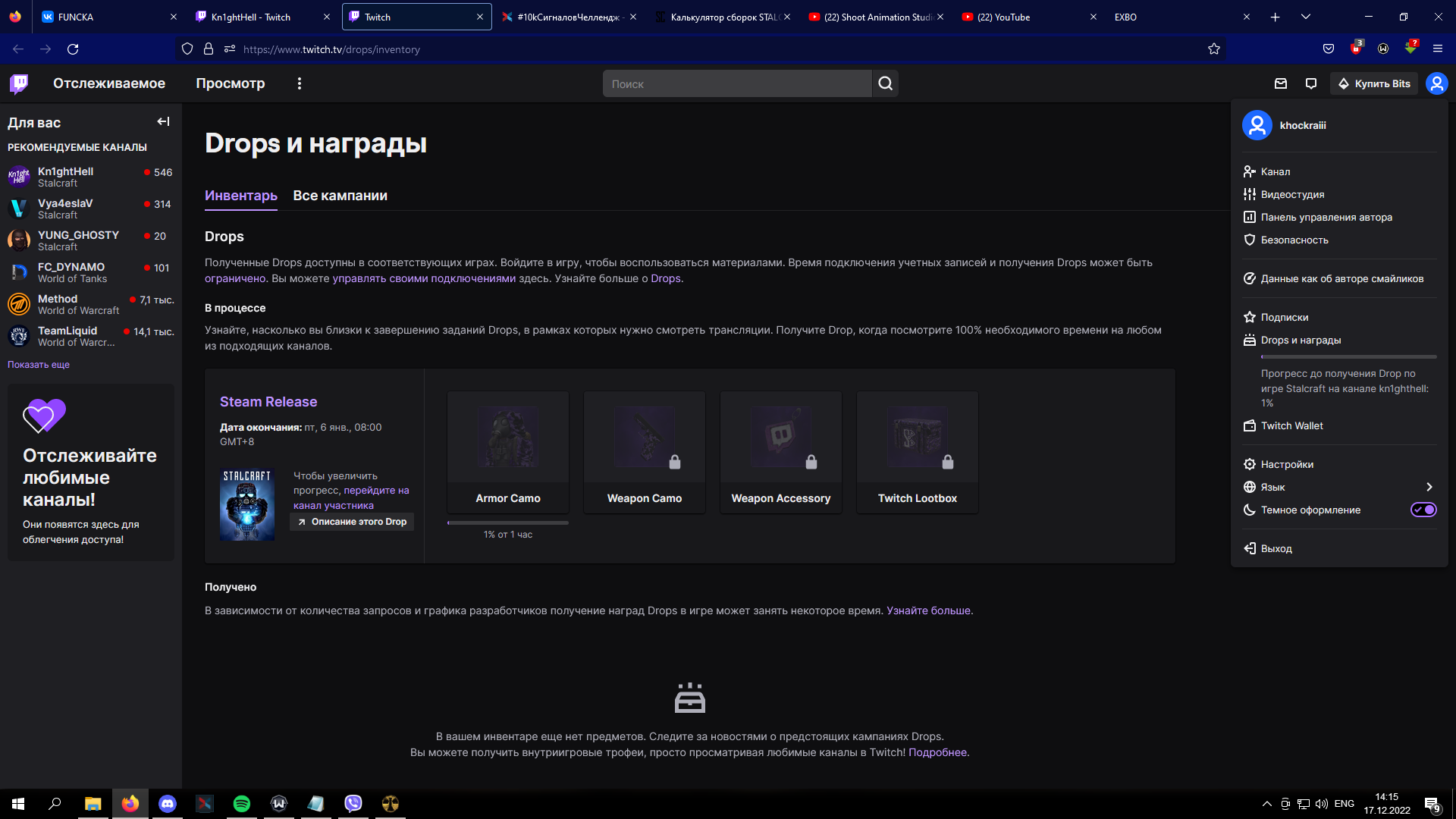
Task: Click the 'Поиск' search field
Action: tap(737, 83)
